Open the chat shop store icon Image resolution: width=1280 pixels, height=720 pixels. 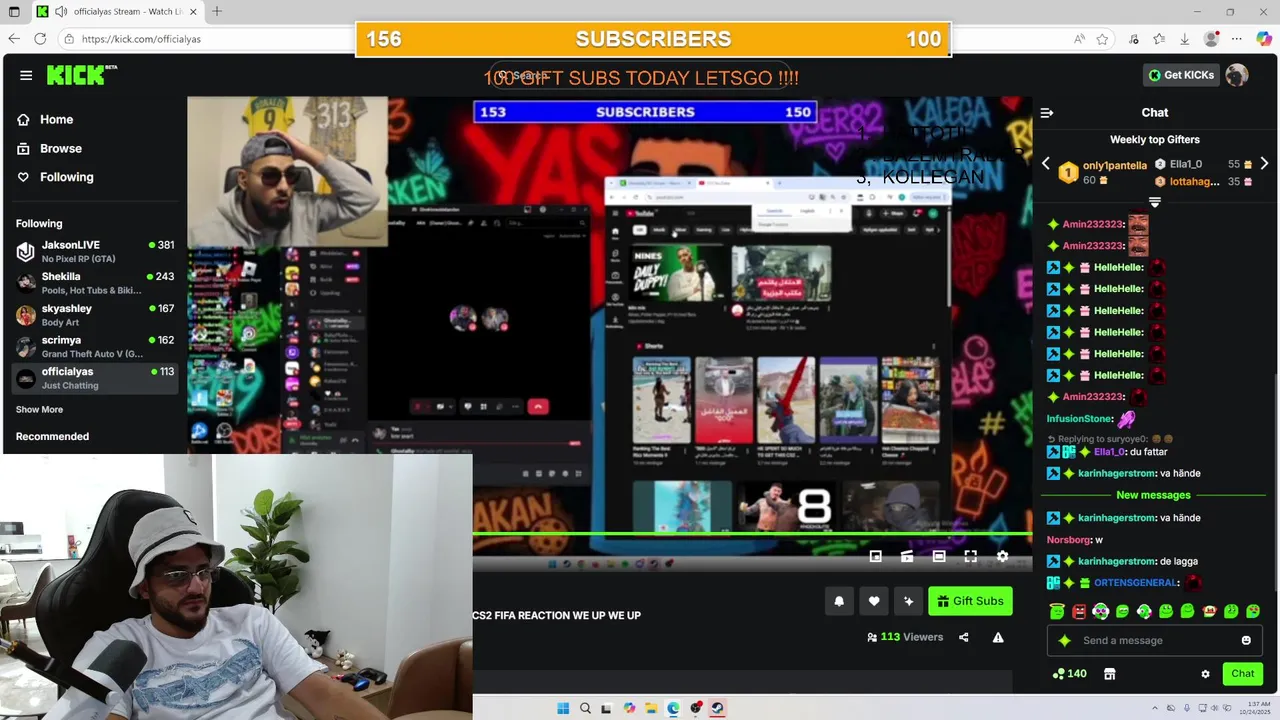1109,674
